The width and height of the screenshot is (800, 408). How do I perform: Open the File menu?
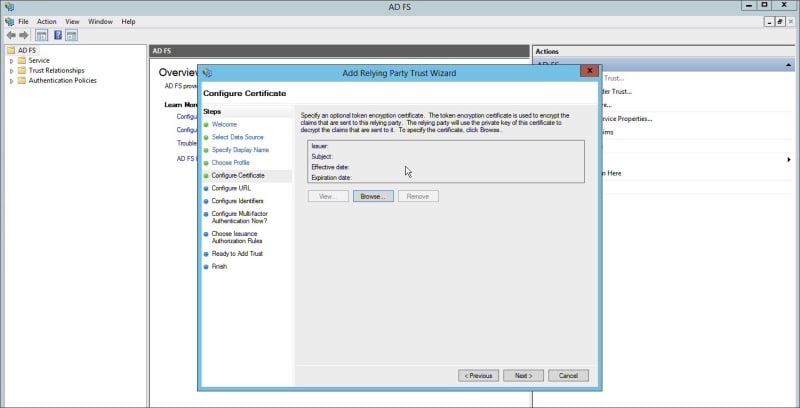click(x=23, y=21)
